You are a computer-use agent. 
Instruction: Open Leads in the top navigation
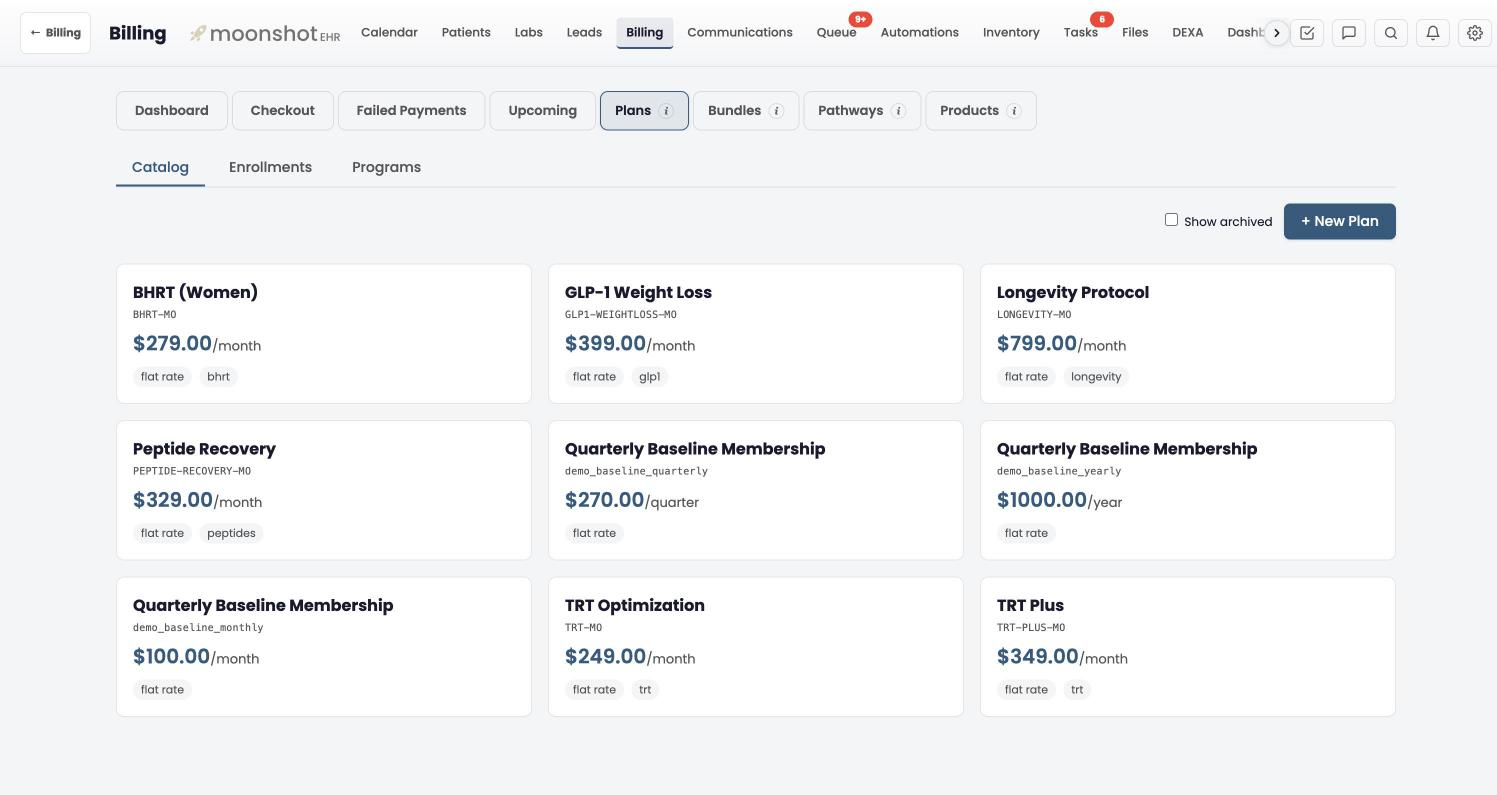[x=584, y=32]
